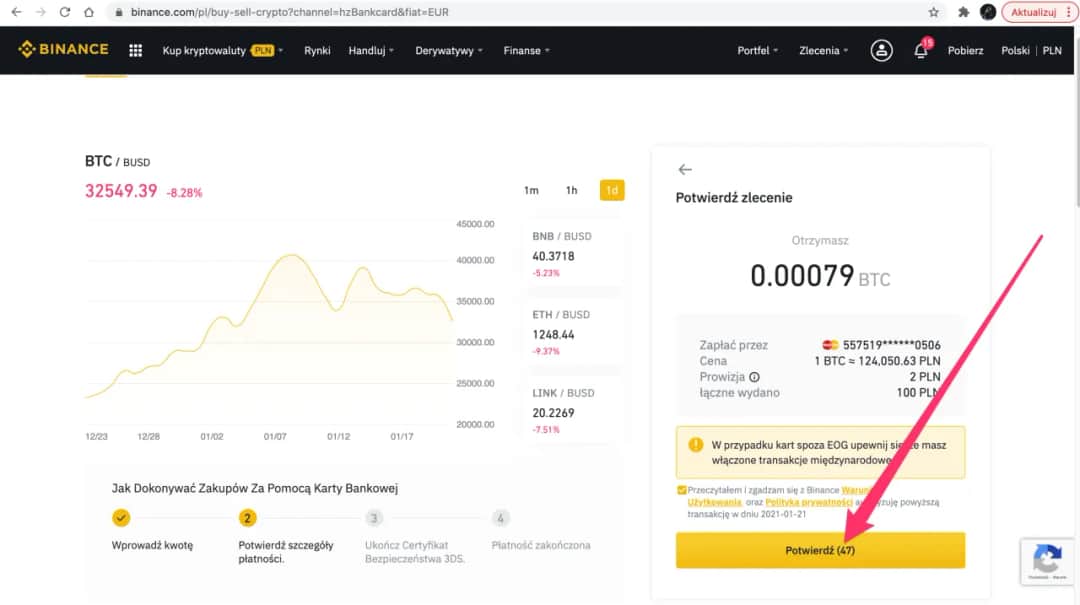Open the apps grid icon next to the logo

pos(135,49)
